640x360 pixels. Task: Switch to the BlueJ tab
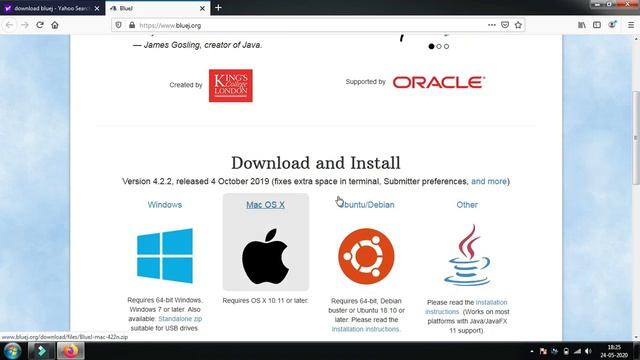click(158, 8)
